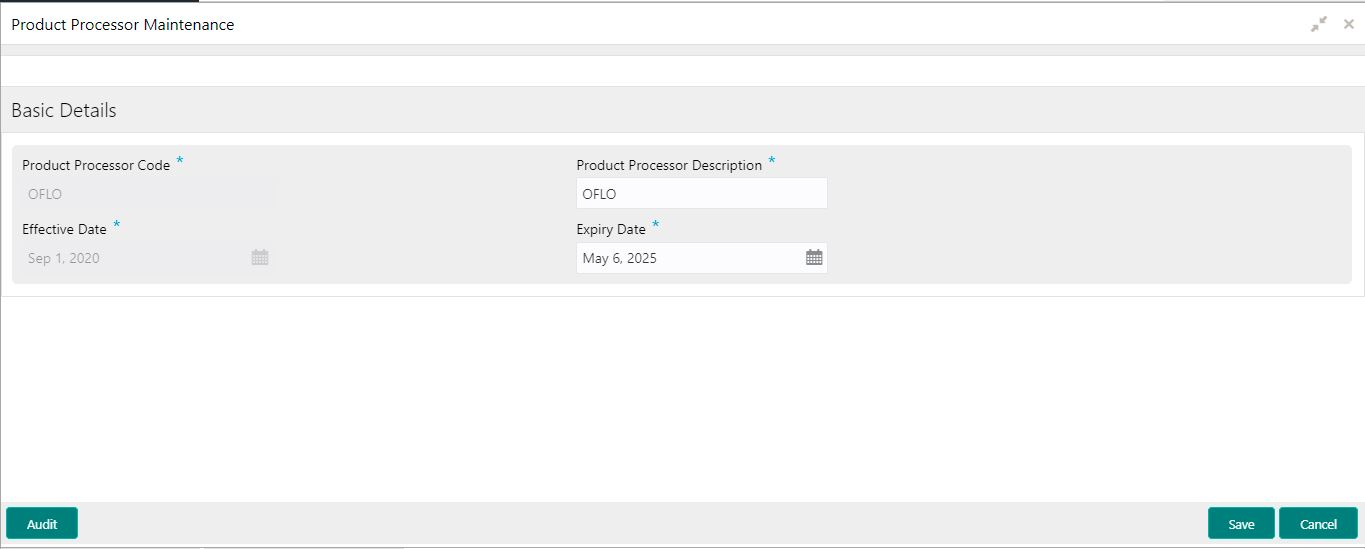Click the required asterisk beside Product Processor Description
1365x549 pixels.
[x=772, y=161]
